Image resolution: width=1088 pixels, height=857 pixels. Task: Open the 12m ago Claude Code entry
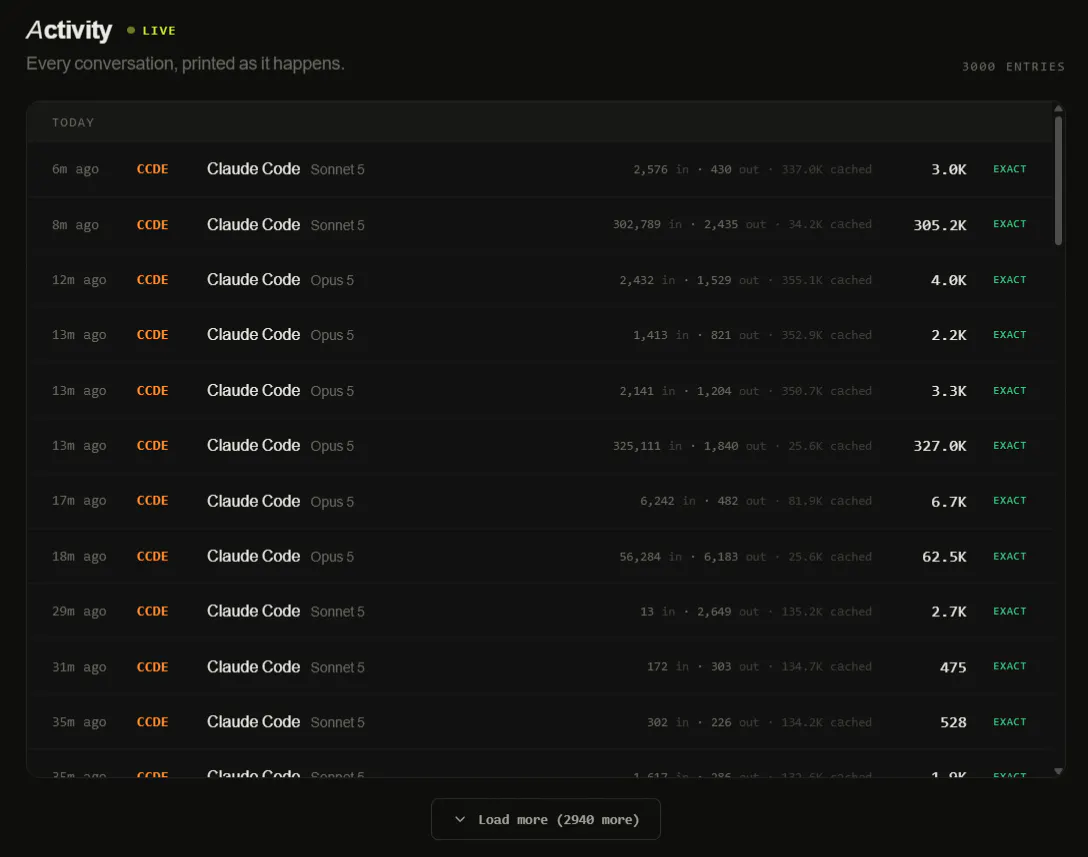[x=539, y=280]
